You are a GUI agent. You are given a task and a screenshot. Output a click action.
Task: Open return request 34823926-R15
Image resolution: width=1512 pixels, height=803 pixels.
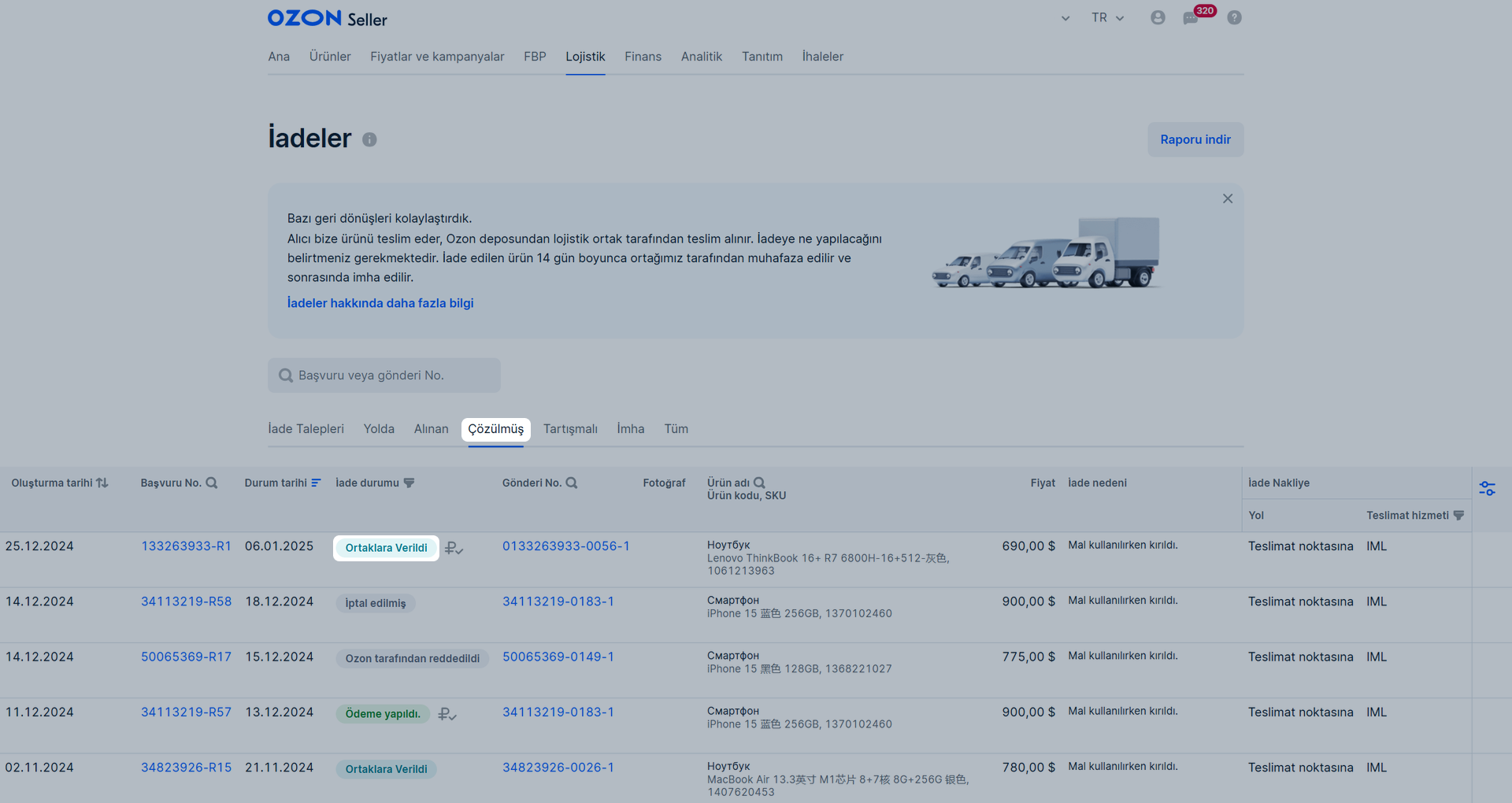pyautogui.click(x=187, y=768)
